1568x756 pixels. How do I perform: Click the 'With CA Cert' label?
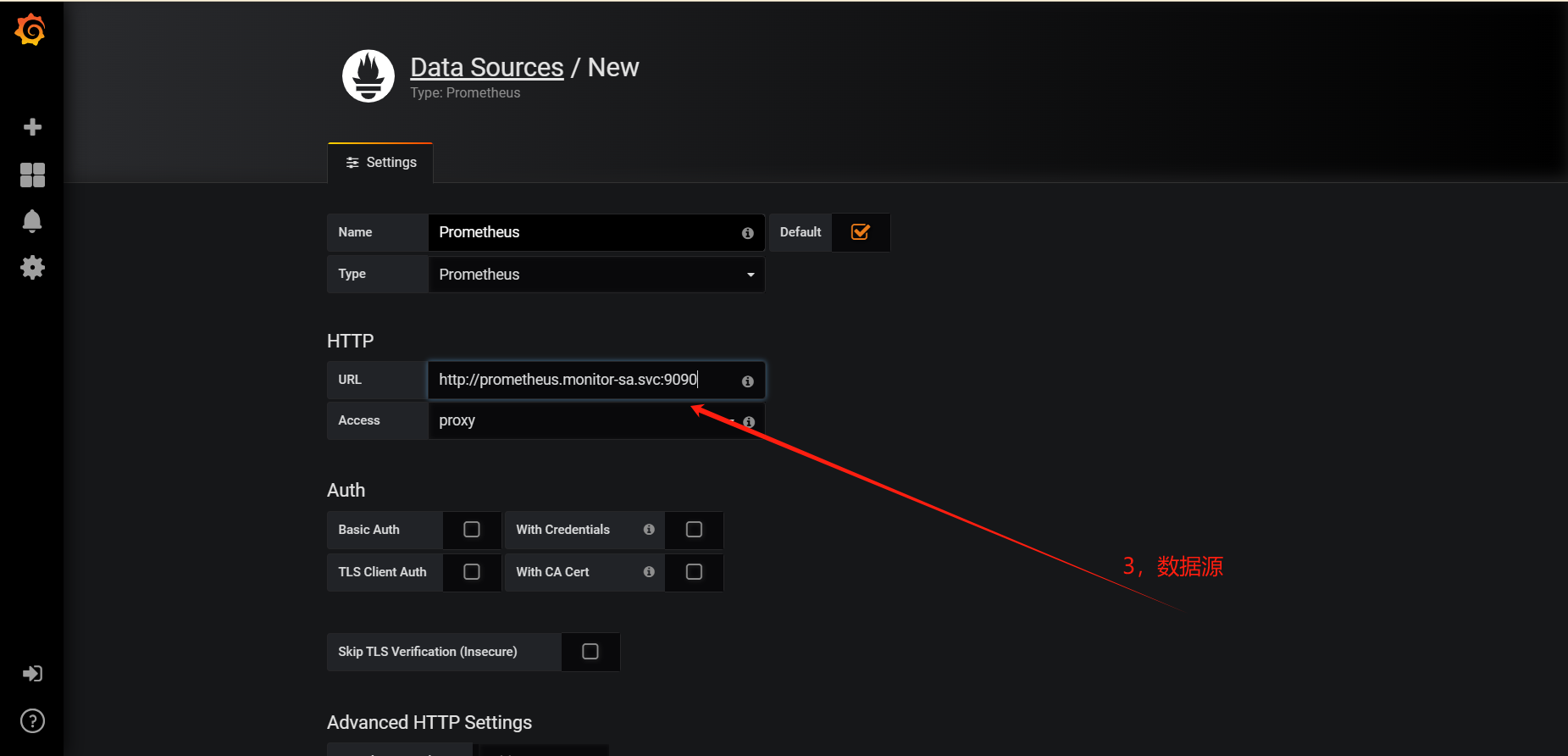(552, 572)
